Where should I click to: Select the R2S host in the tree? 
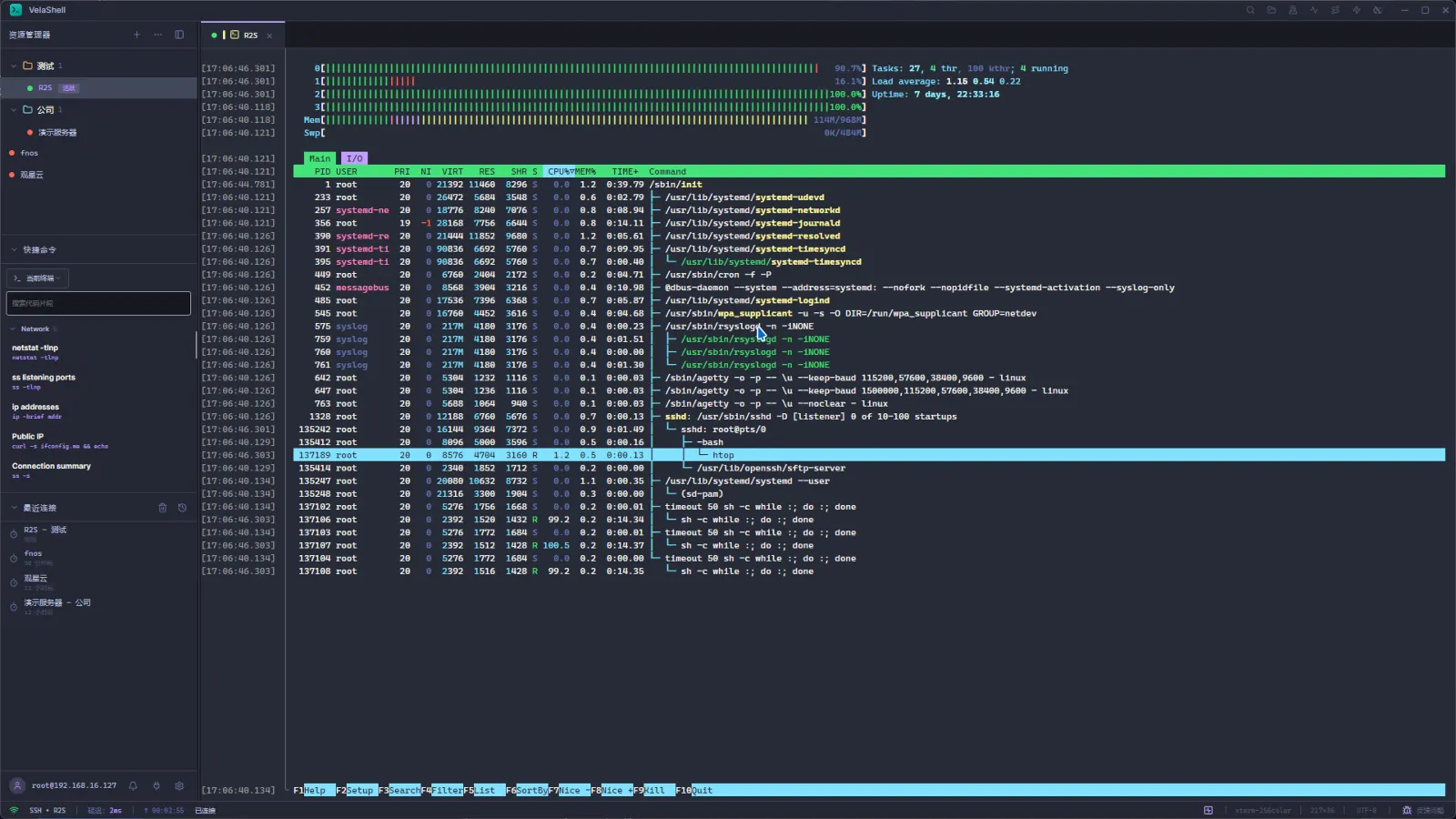98,87
